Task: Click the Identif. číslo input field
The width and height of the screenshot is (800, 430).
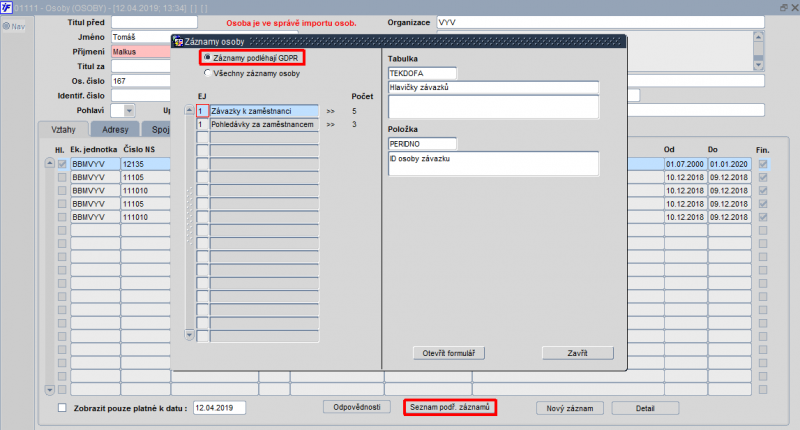Action: click(141, 95)
